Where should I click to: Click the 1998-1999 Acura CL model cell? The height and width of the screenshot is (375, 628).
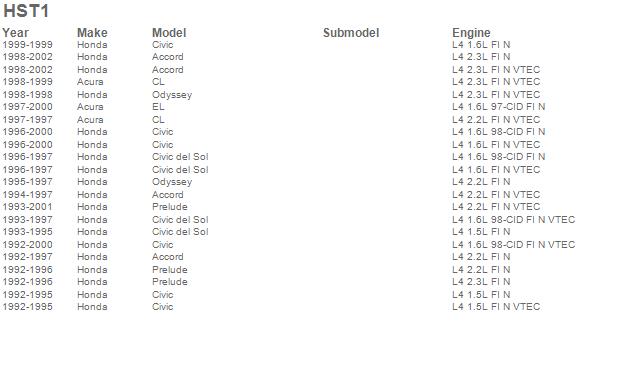pos(158,82)
